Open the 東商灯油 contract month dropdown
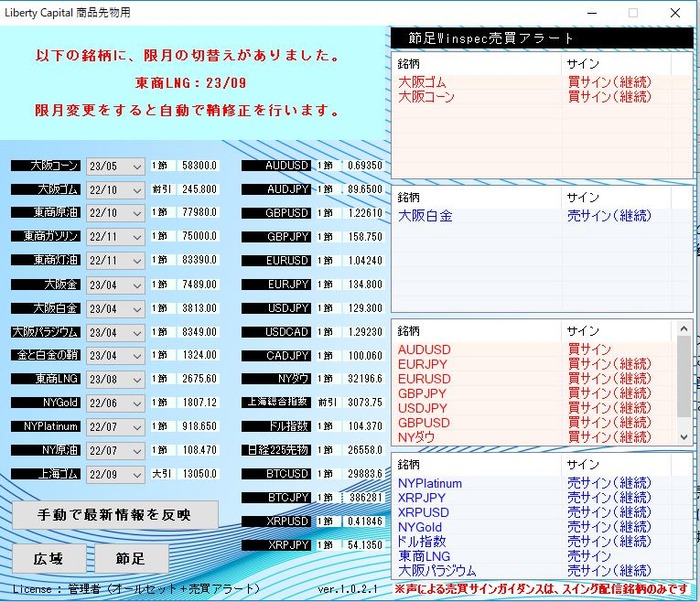The width and height of the screenshot is (700, 602). (115, 260)
